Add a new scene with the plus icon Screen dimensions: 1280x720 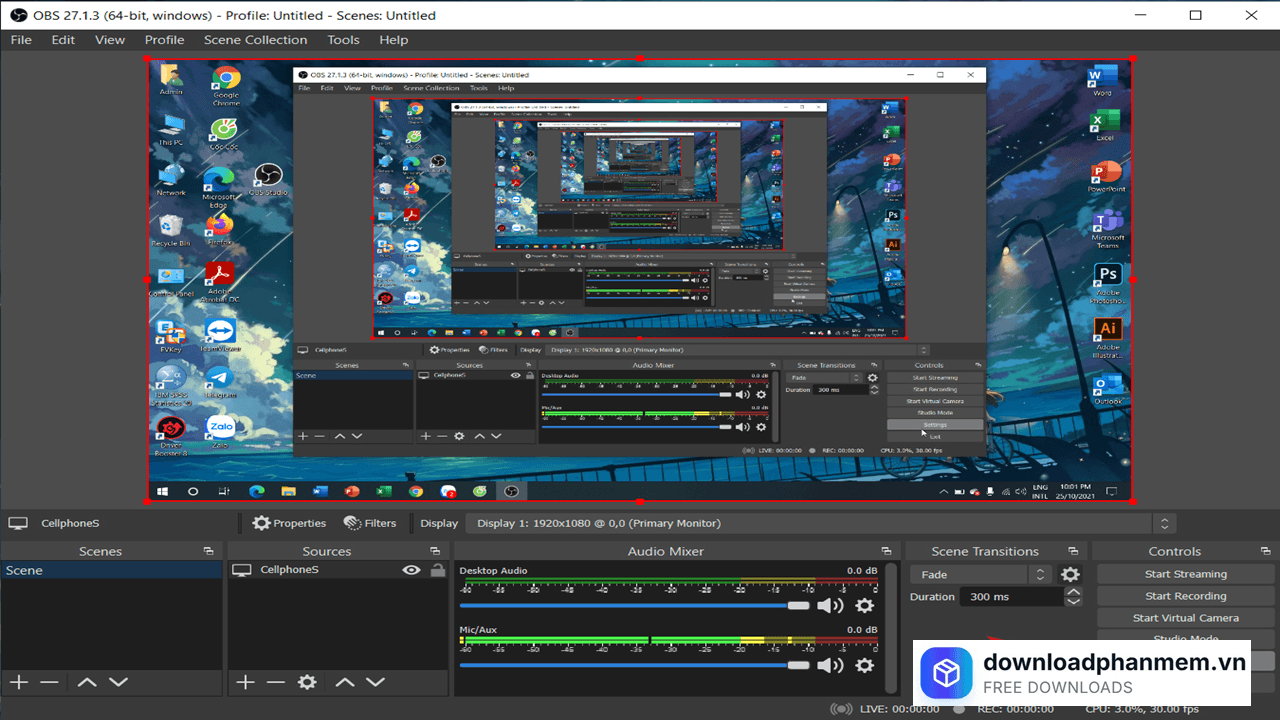(x=19, y=682)
